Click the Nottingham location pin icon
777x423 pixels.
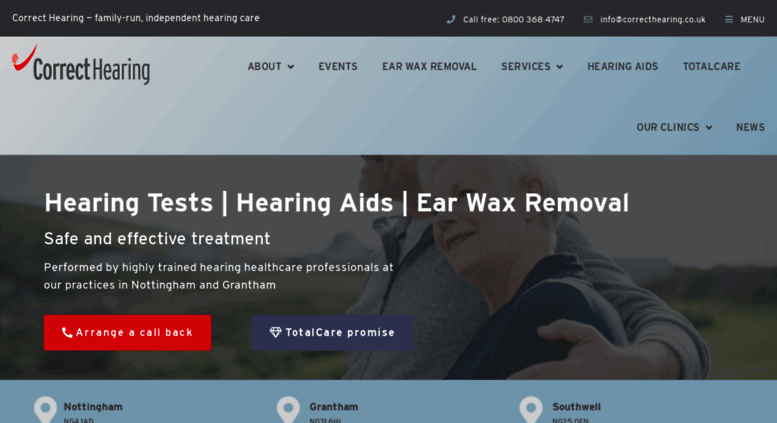point(45,410)
